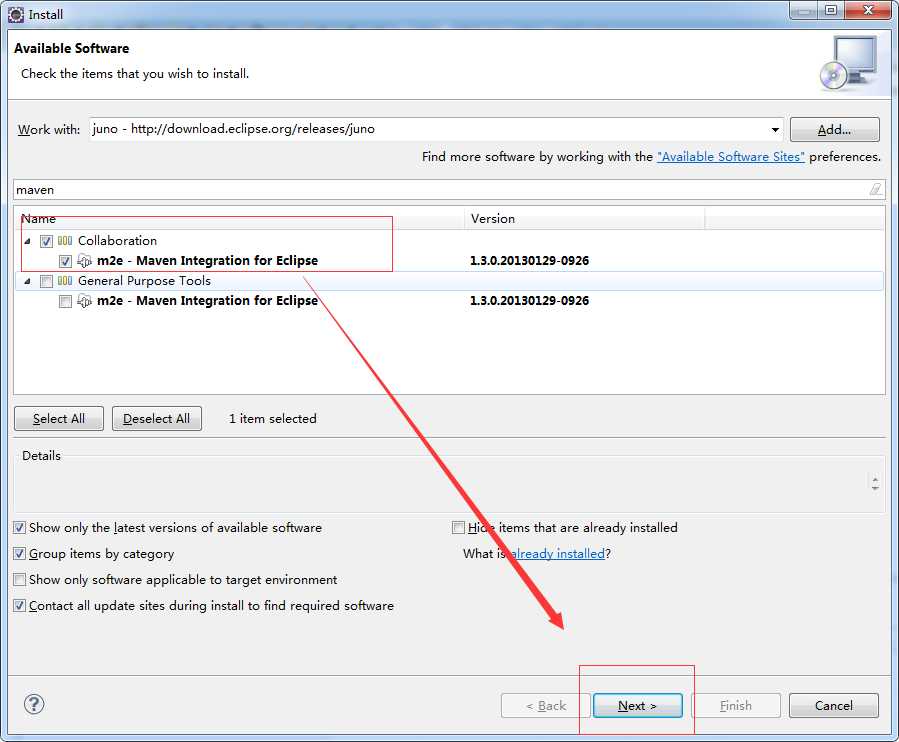Toggle Show only software applicable to target environment
The width and height of the screenshot is (899, 742).
[19, 580]
